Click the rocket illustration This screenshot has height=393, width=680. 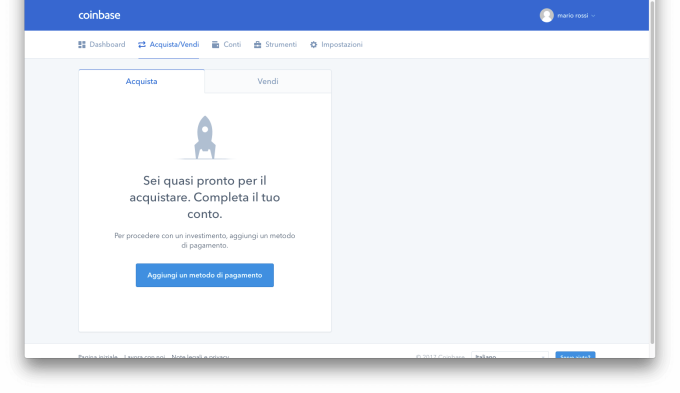[205, 138]
